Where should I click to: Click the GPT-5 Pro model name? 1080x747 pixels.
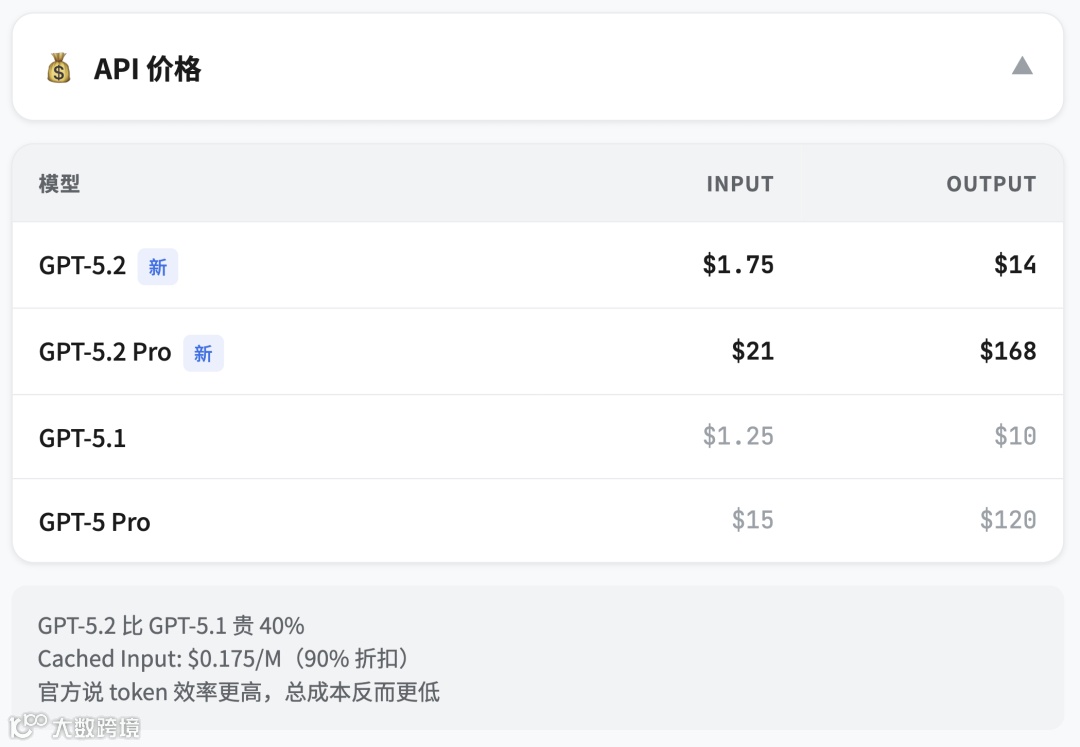point(94,522)
